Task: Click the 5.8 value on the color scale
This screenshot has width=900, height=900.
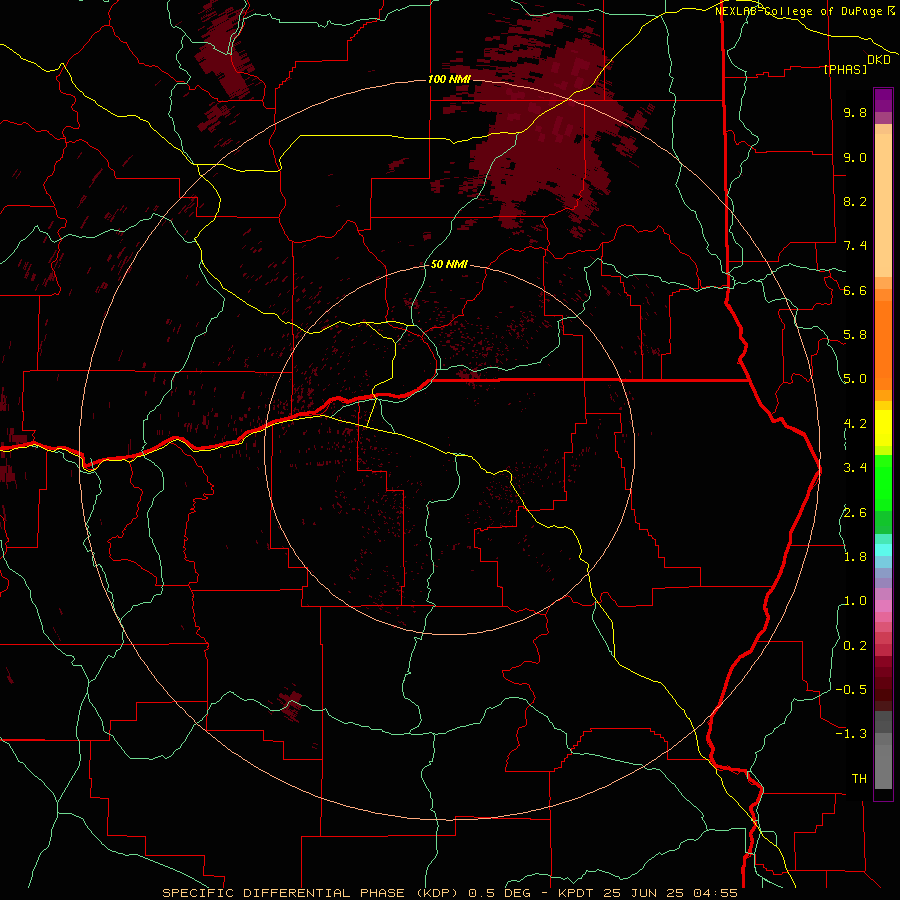Action: 855,335
